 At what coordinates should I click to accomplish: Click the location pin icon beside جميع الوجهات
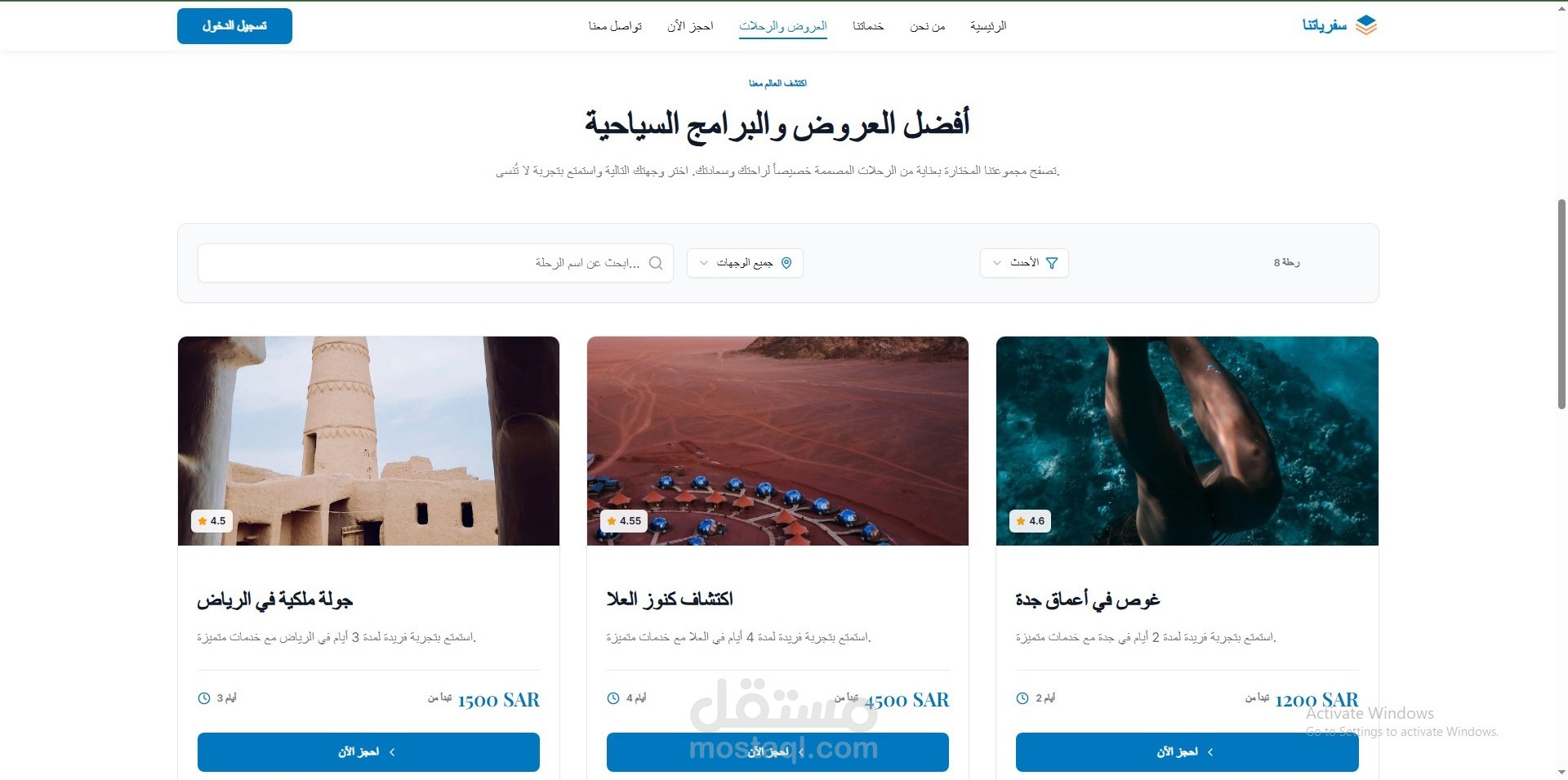[786, 263]
